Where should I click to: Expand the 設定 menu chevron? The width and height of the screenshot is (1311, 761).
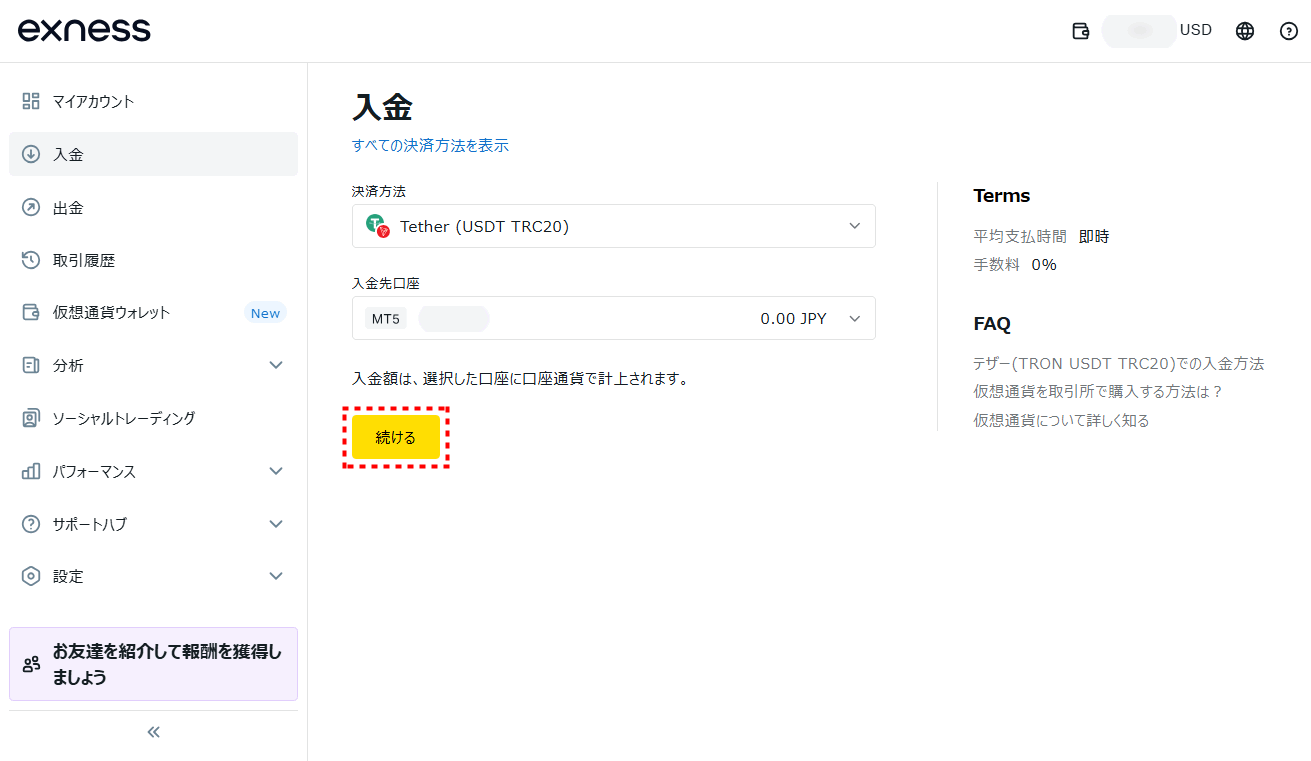pos(277,576)
